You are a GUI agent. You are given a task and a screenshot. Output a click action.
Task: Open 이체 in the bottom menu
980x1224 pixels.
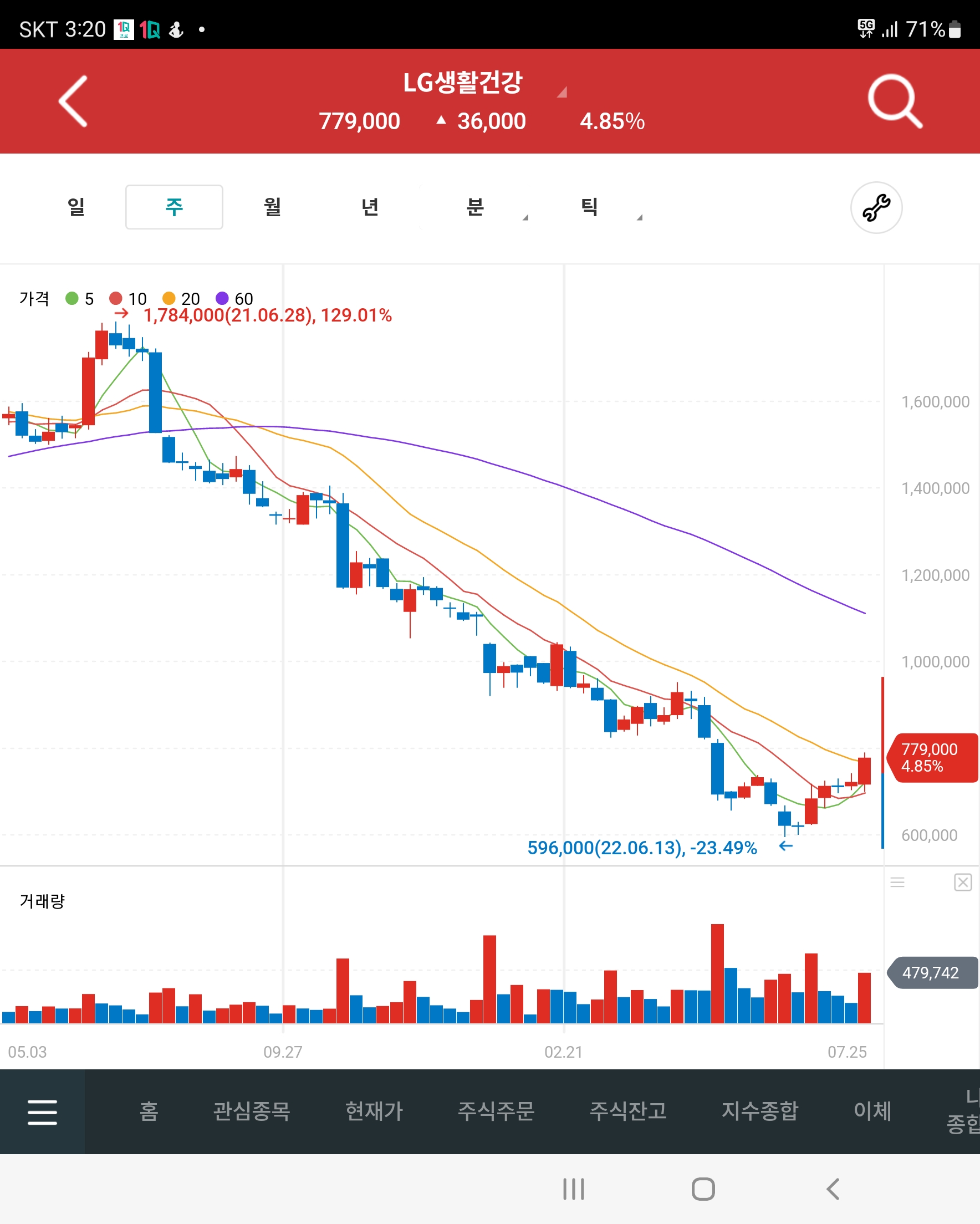(872, 1111)
